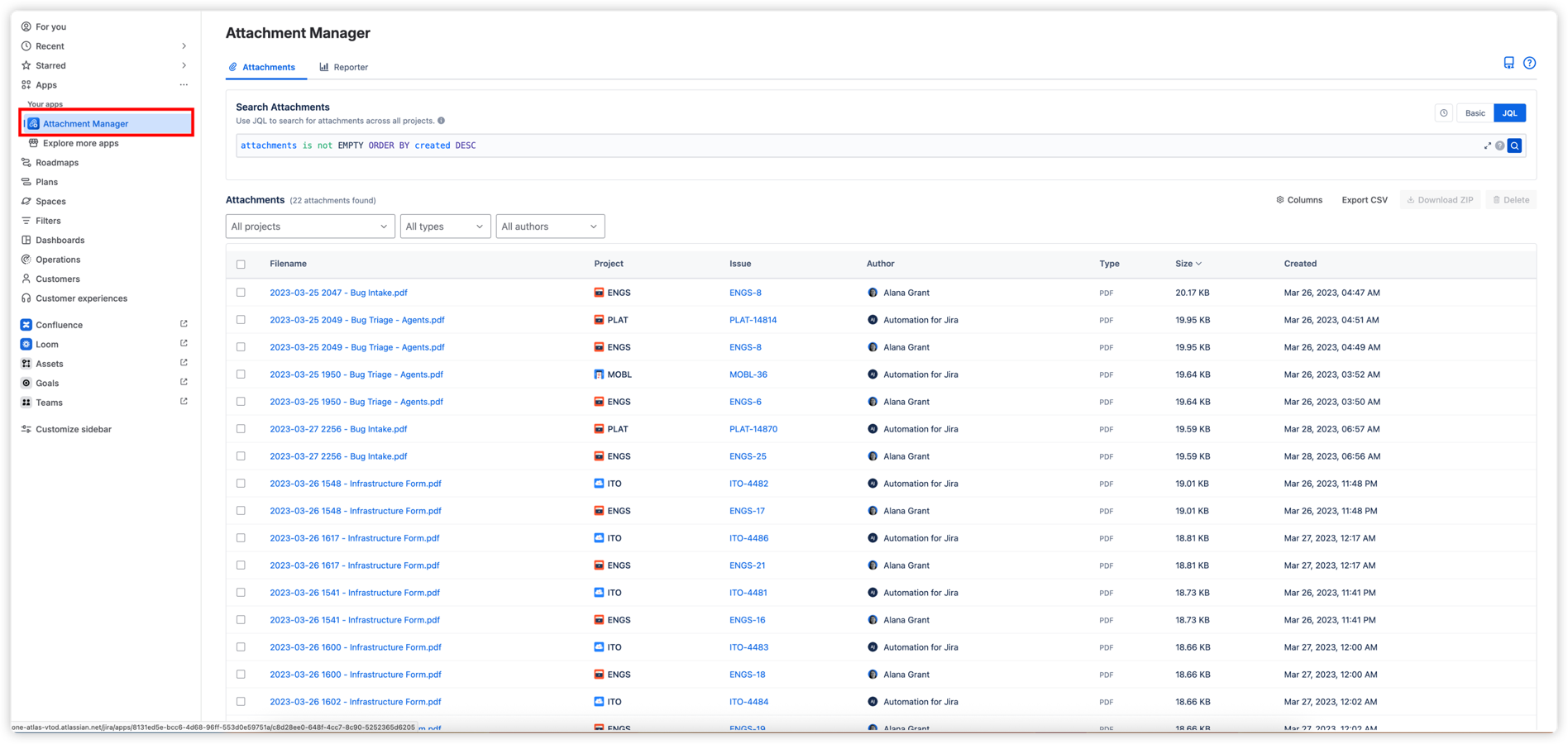
Task: Open the Customer experiences sidebar item
Action: [81, 298]
